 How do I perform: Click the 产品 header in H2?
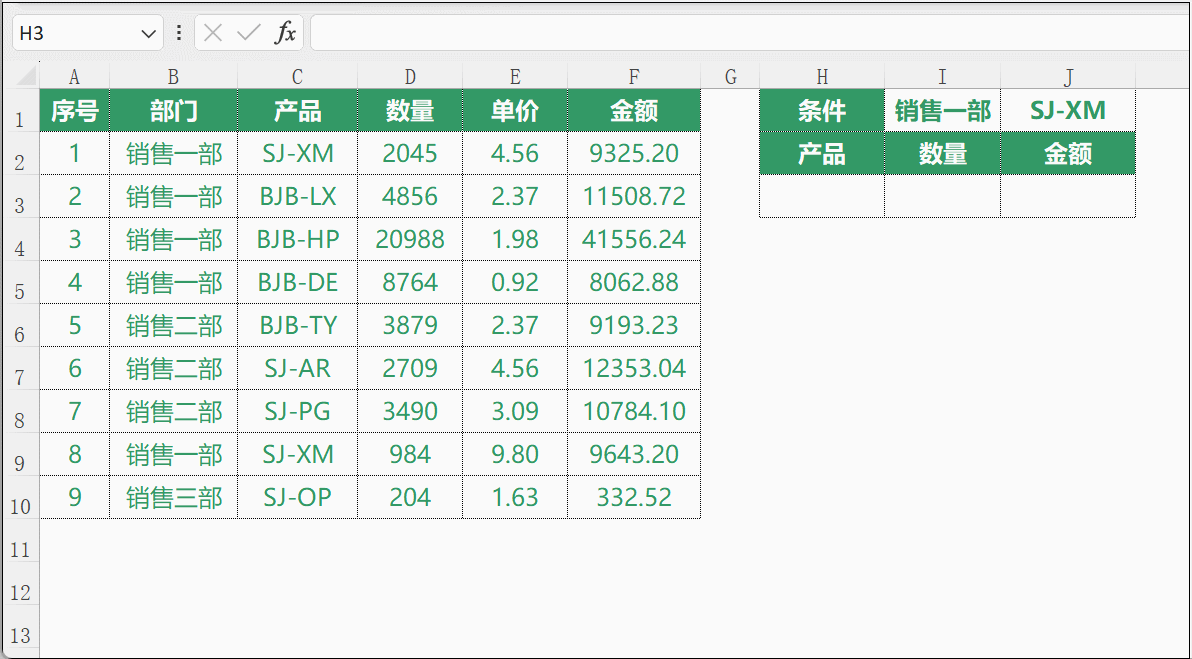coord(822,154)
